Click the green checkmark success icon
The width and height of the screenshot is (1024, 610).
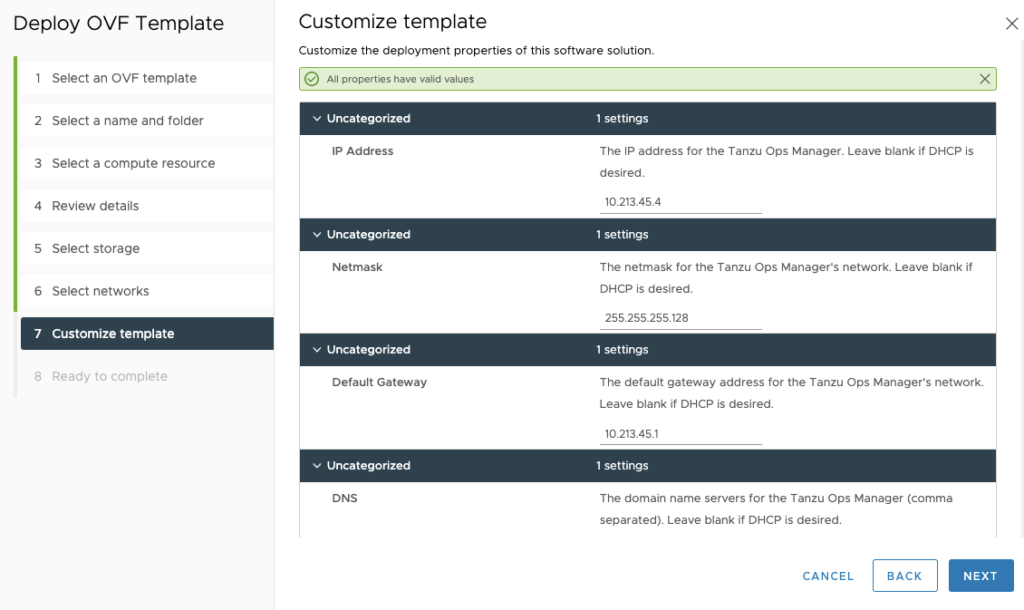click(312, 79)
